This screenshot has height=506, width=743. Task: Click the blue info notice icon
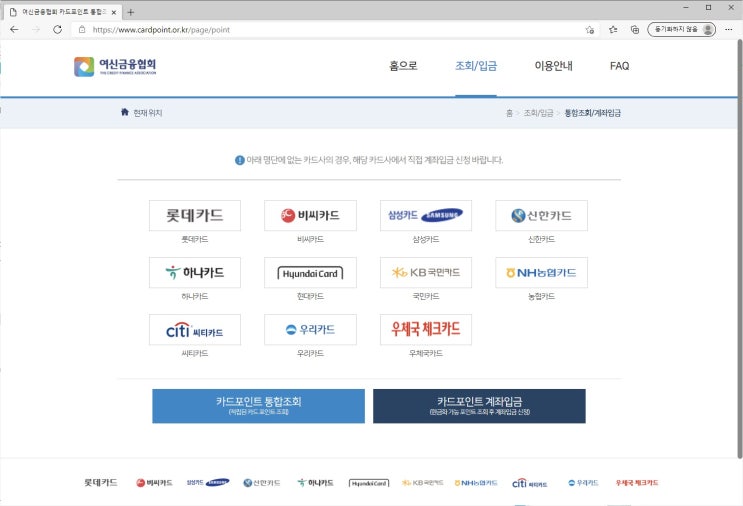tap(240, 160)
